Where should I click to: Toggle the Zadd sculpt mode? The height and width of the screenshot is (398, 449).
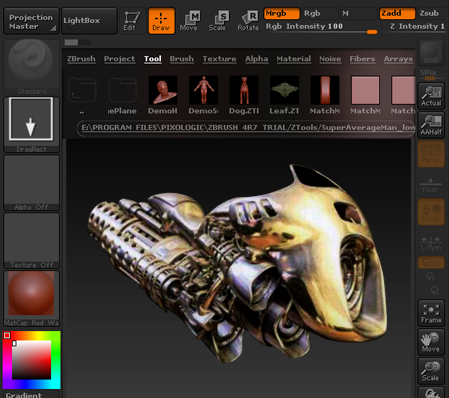pos(397,13)
